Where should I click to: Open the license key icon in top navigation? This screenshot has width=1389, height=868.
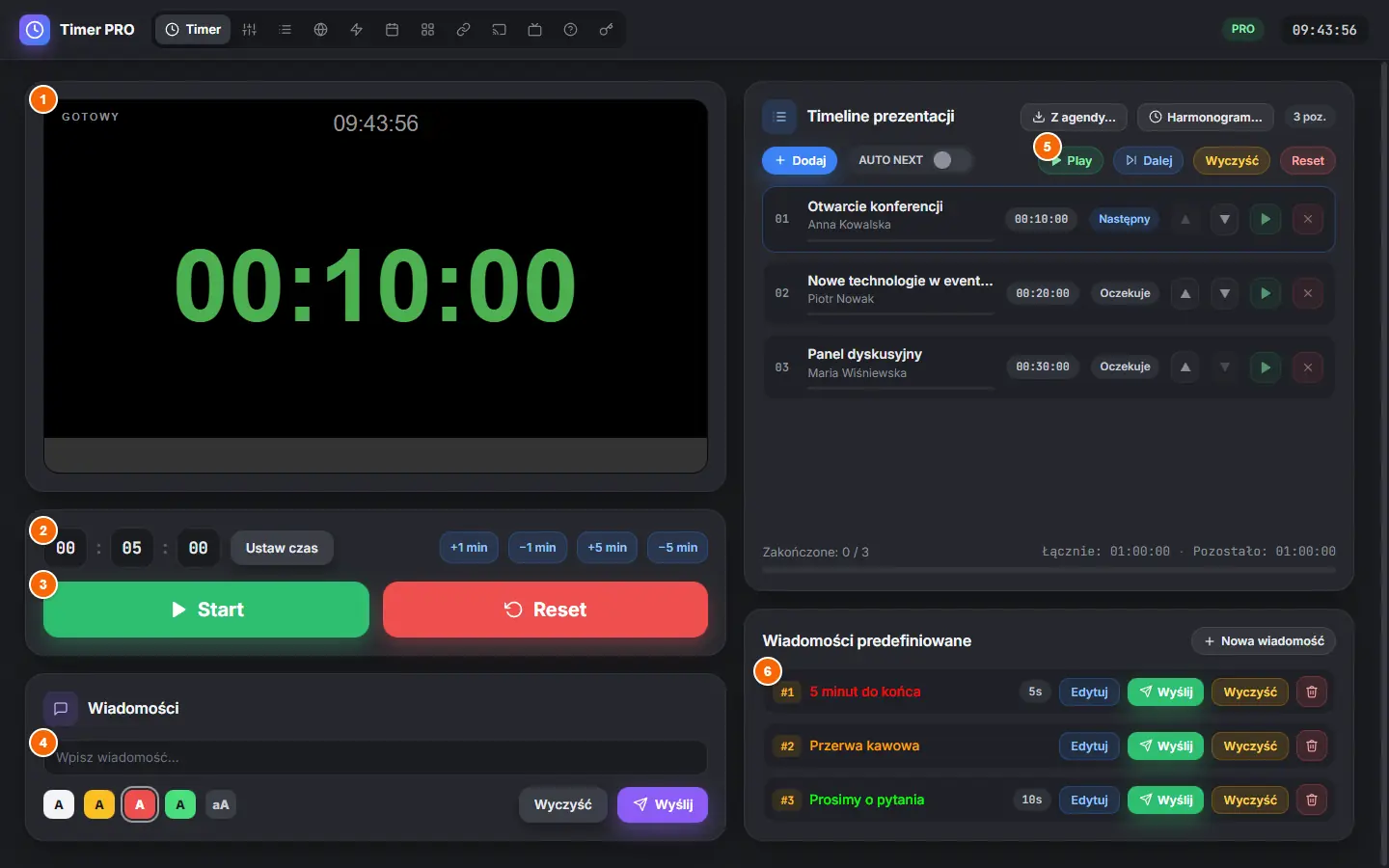point(607,30)
